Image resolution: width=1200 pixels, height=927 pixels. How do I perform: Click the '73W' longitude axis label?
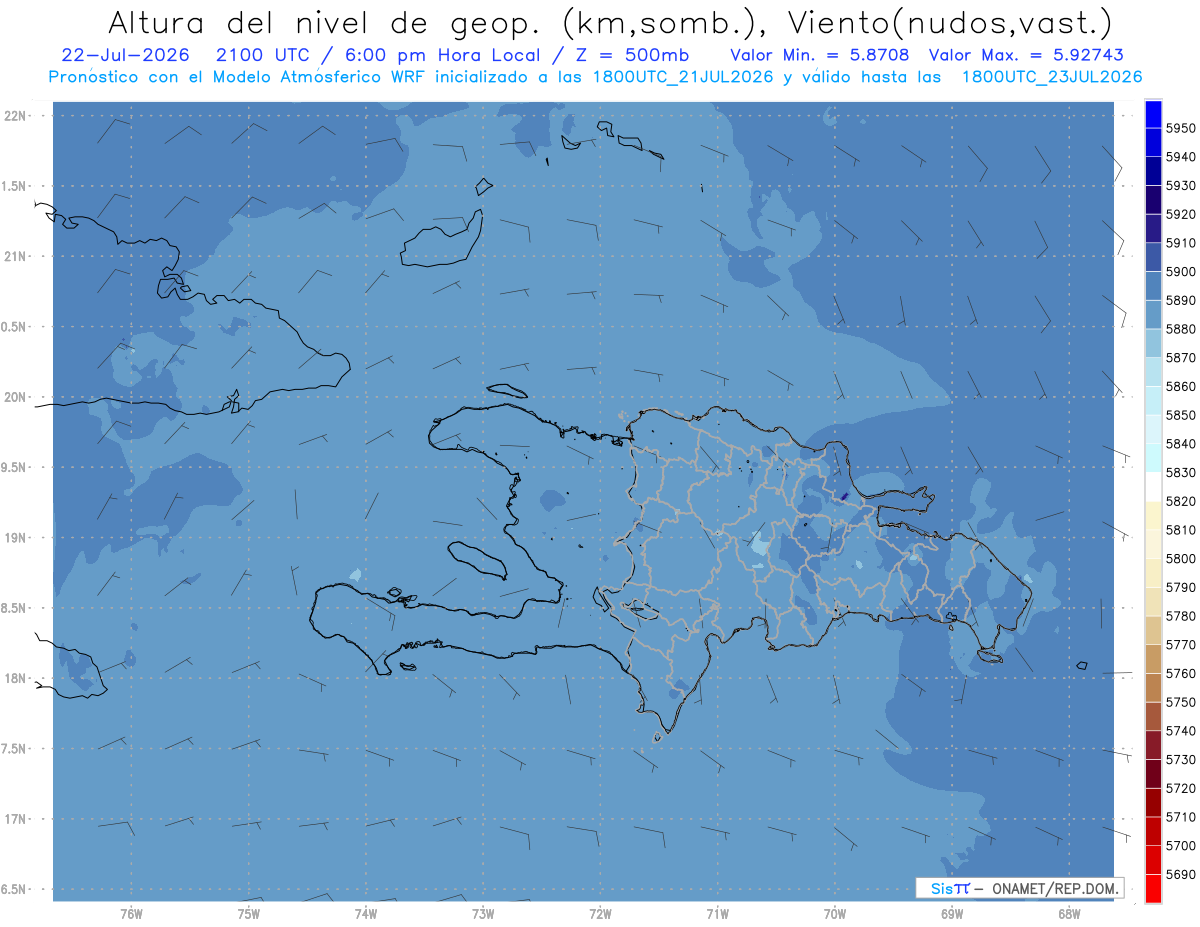click(483, 914)
